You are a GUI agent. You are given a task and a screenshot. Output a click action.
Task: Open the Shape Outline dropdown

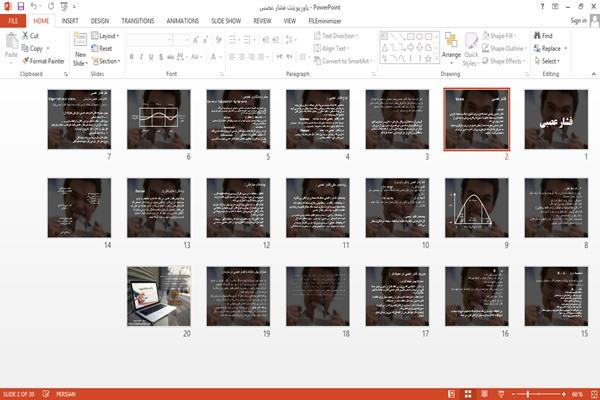point(504,48)
